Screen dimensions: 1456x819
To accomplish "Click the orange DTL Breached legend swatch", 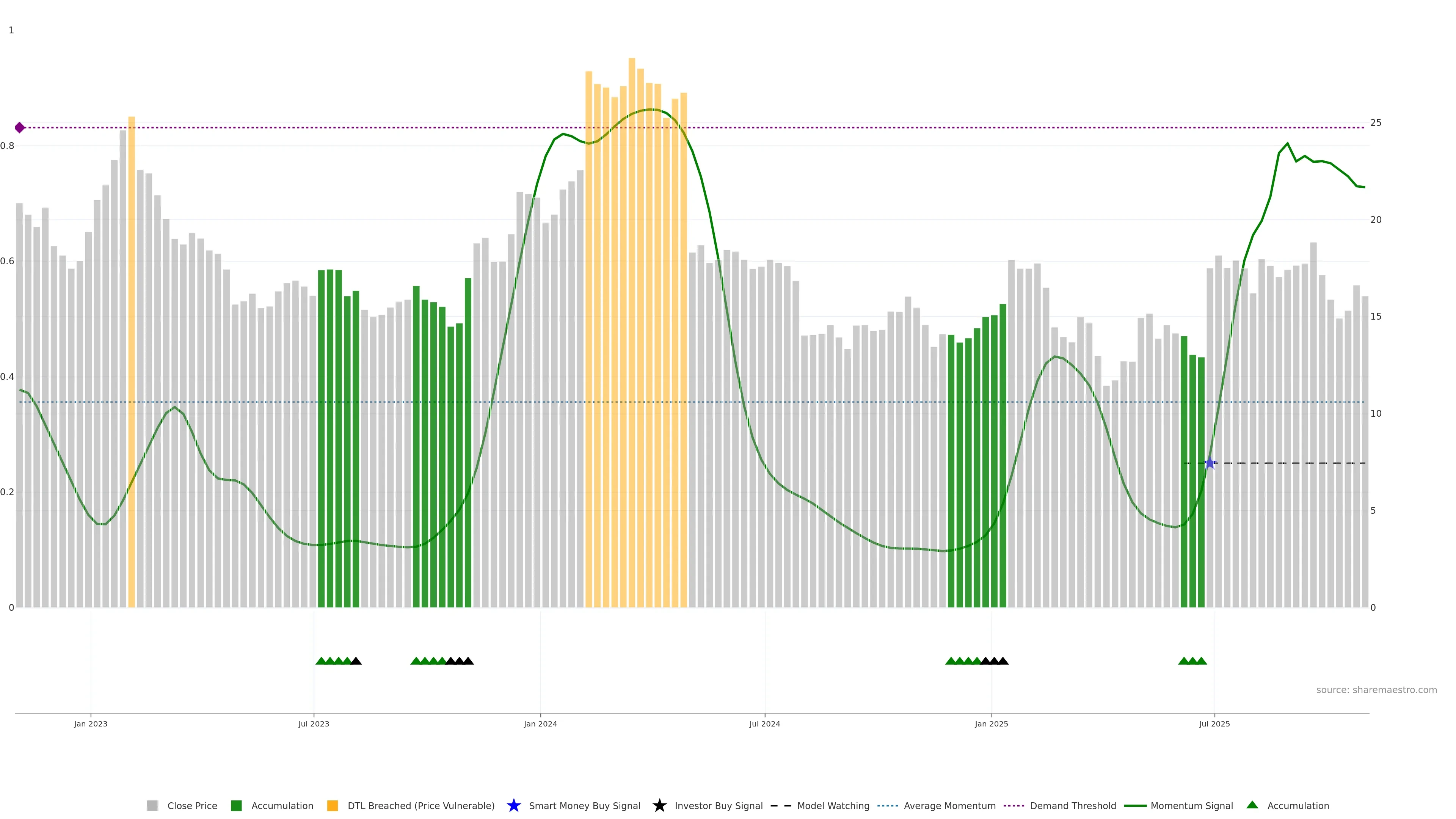I will (333, 805).
